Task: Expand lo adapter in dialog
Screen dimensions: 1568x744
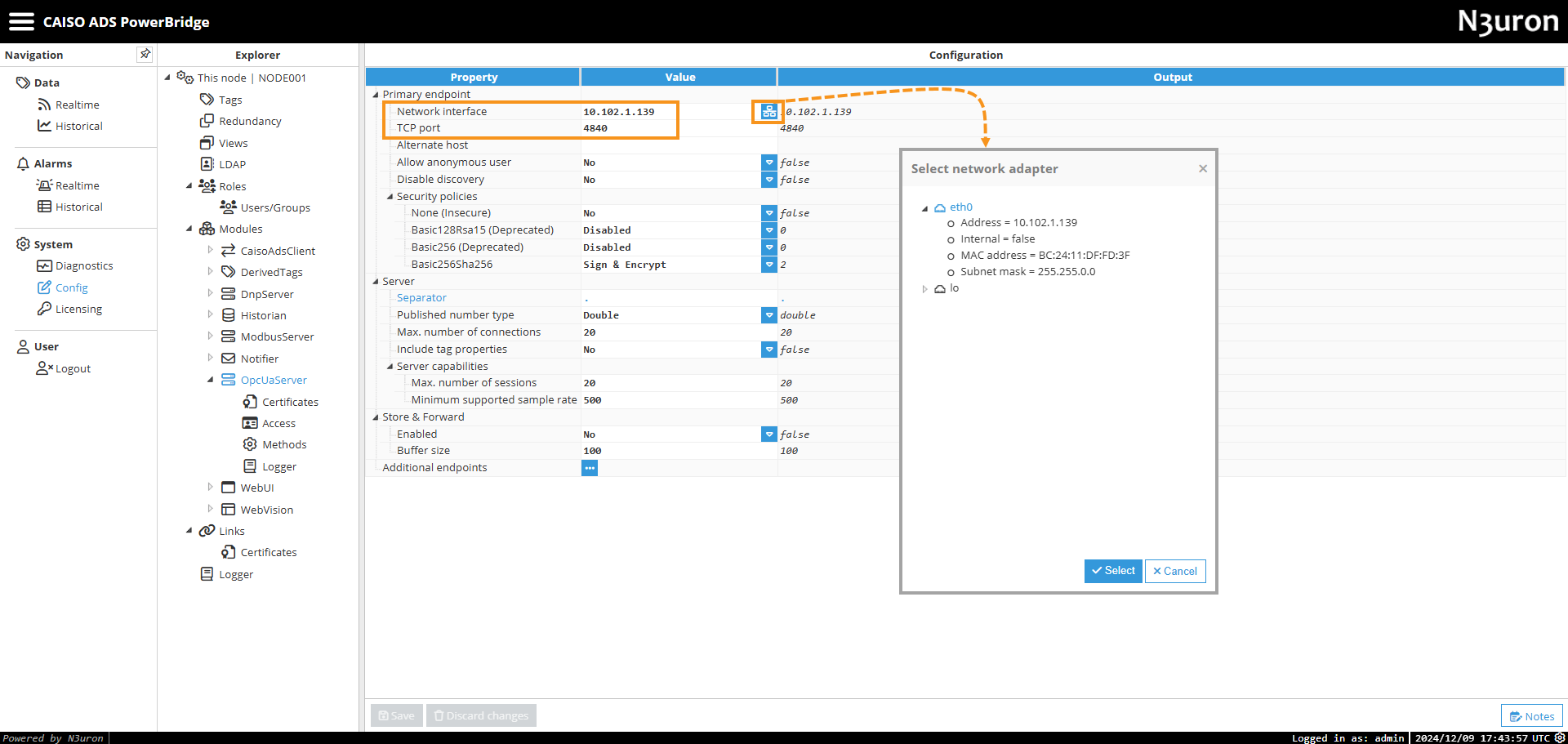Action: pos(924,289)
